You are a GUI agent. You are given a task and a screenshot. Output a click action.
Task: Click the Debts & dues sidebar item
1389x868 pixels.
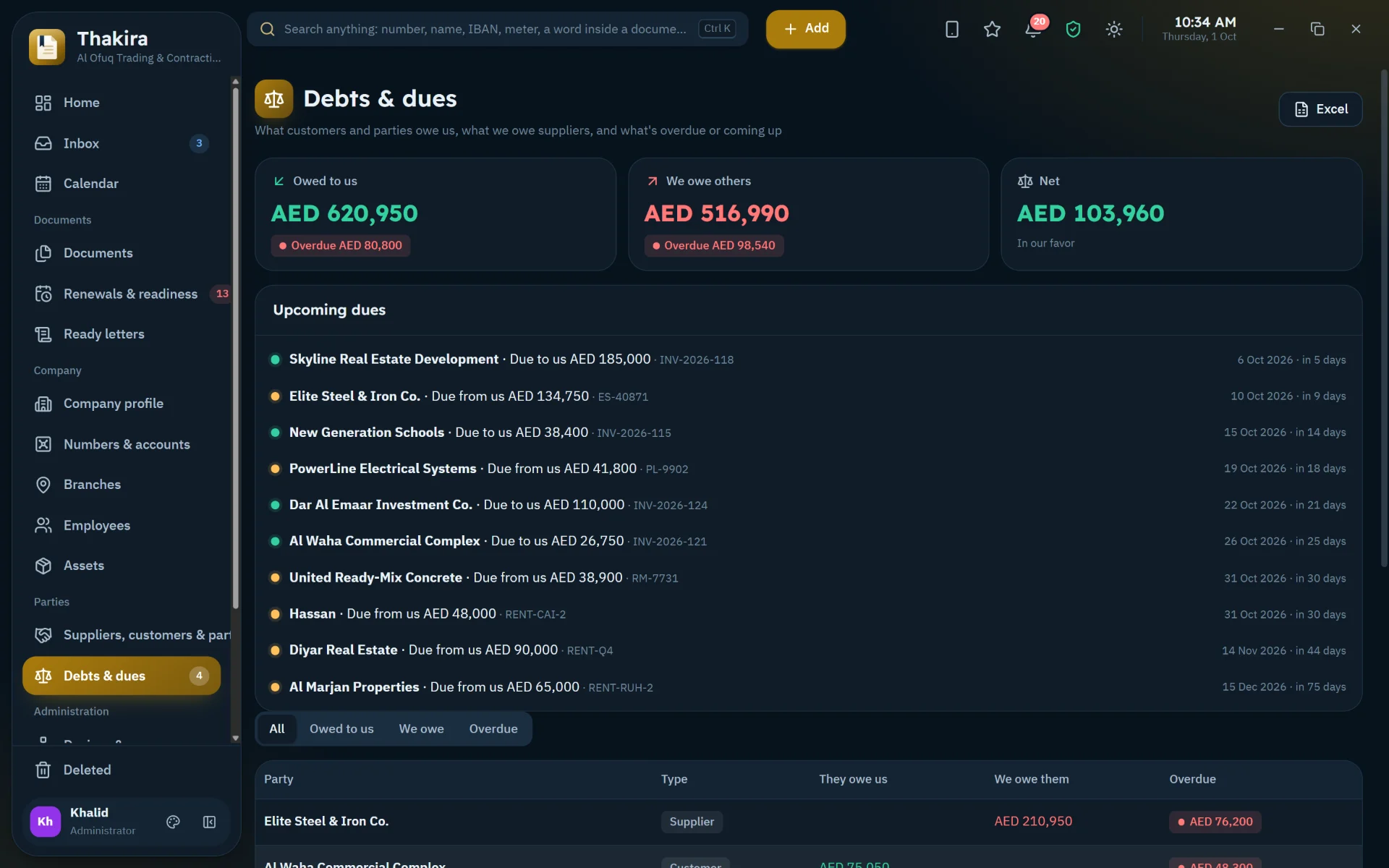(x=122, y=676)
